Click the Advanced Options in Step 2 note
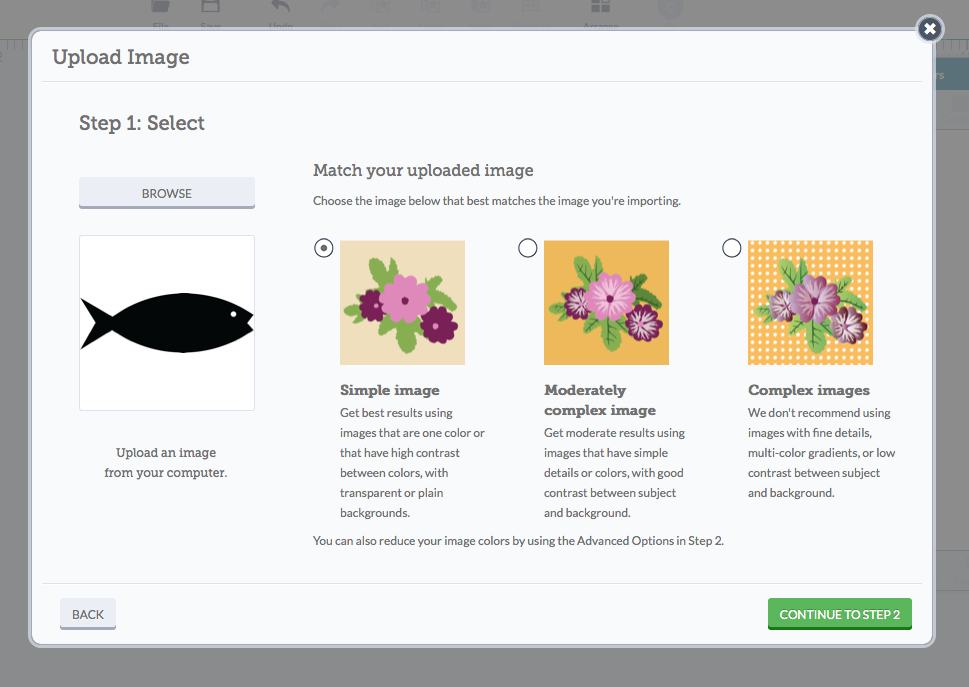 point(518,541)
